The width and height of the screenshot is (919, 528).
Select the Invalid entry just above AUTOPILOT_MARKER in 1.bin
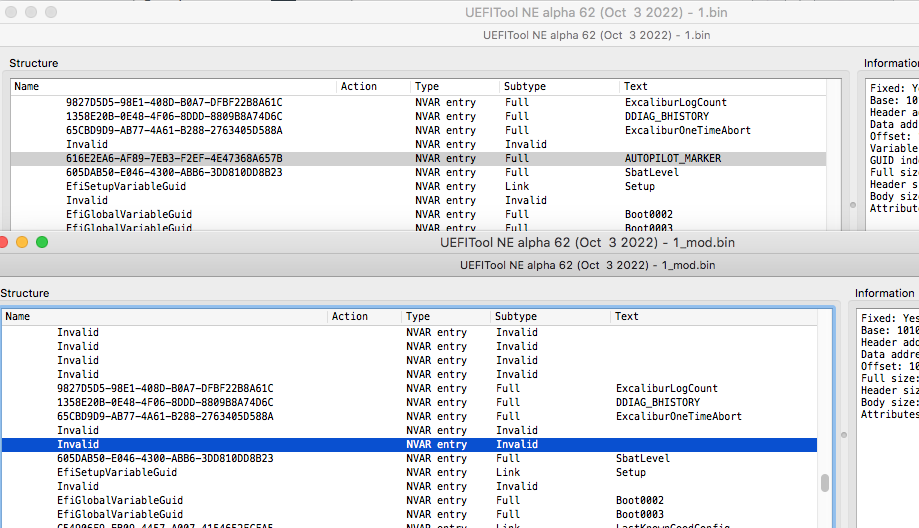pyautogui.click(x=418, y=144)
